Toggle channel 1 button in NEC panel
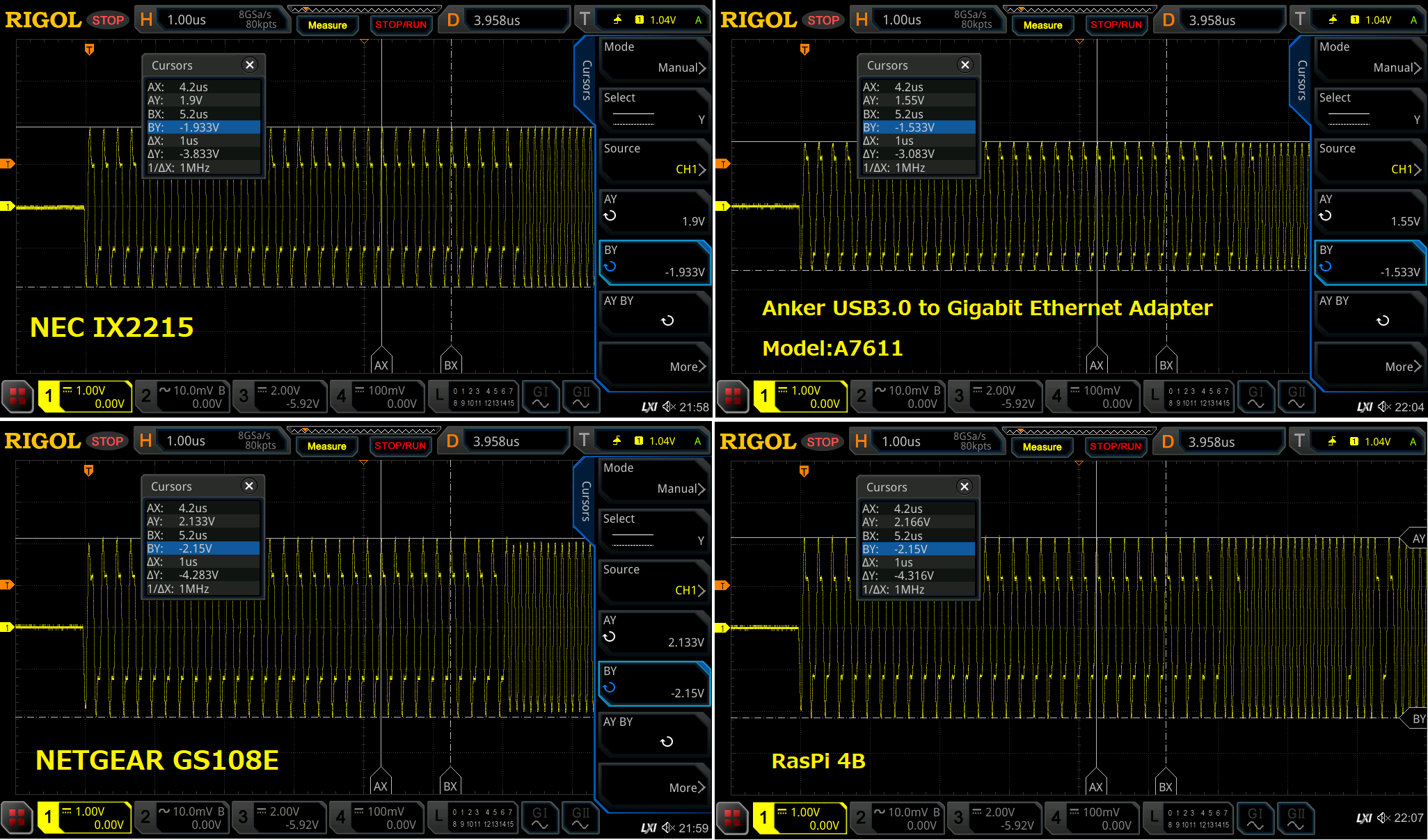 pos(85,397)
